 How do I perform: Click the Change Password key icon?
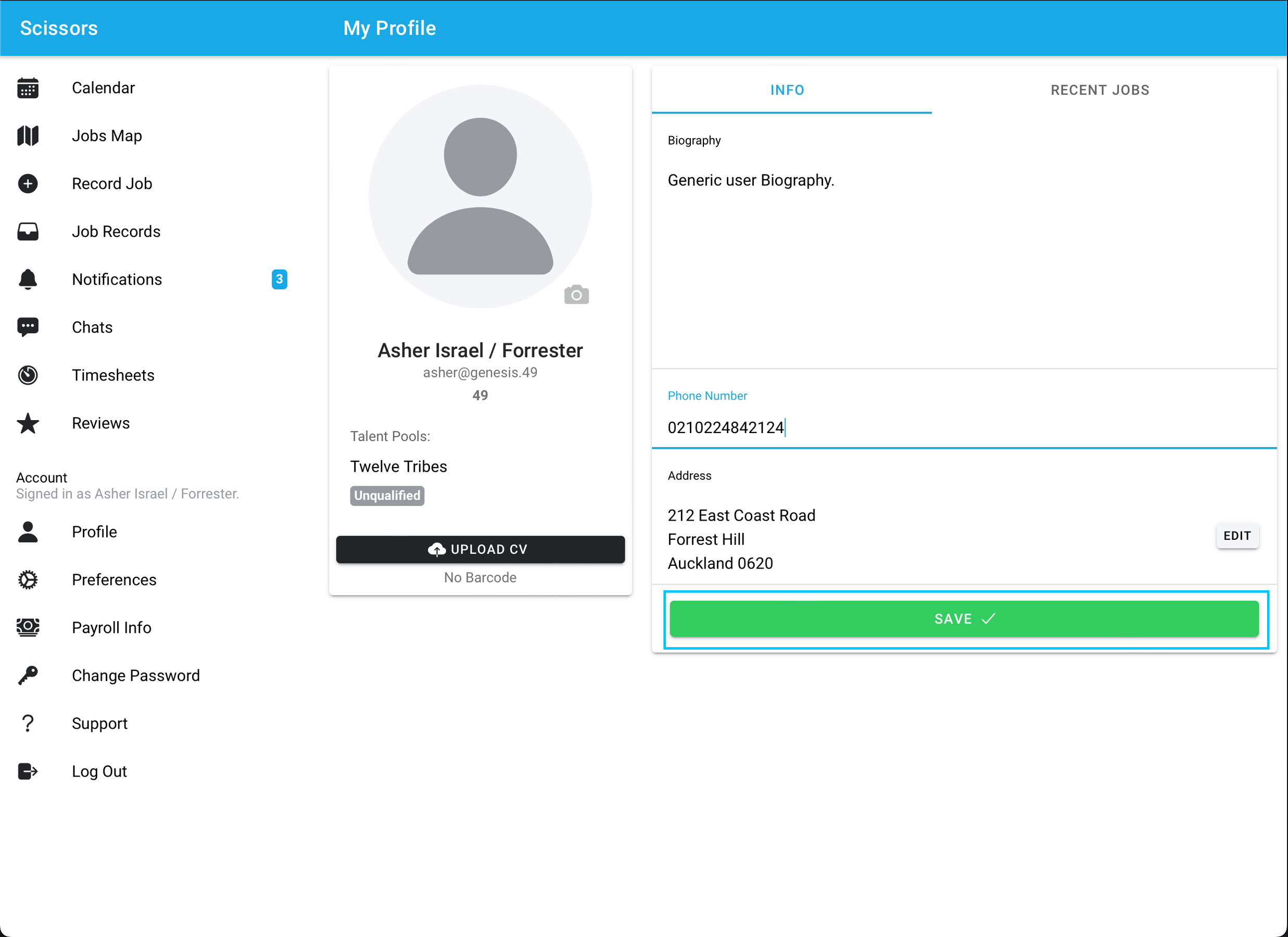point(28,675)
